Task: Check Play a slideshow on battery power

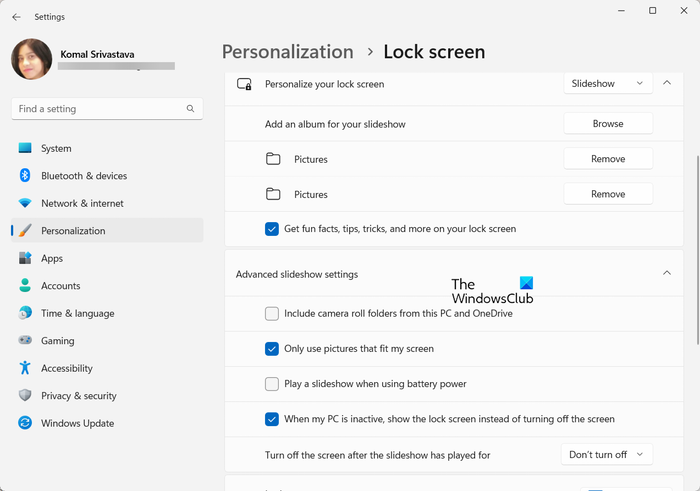Action: (x=272, y=384)
